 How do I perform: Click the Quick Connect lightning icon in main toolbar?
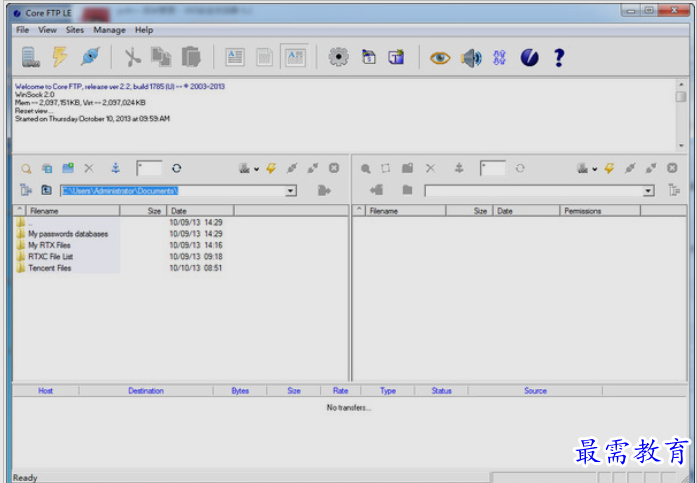click(60, 57)
